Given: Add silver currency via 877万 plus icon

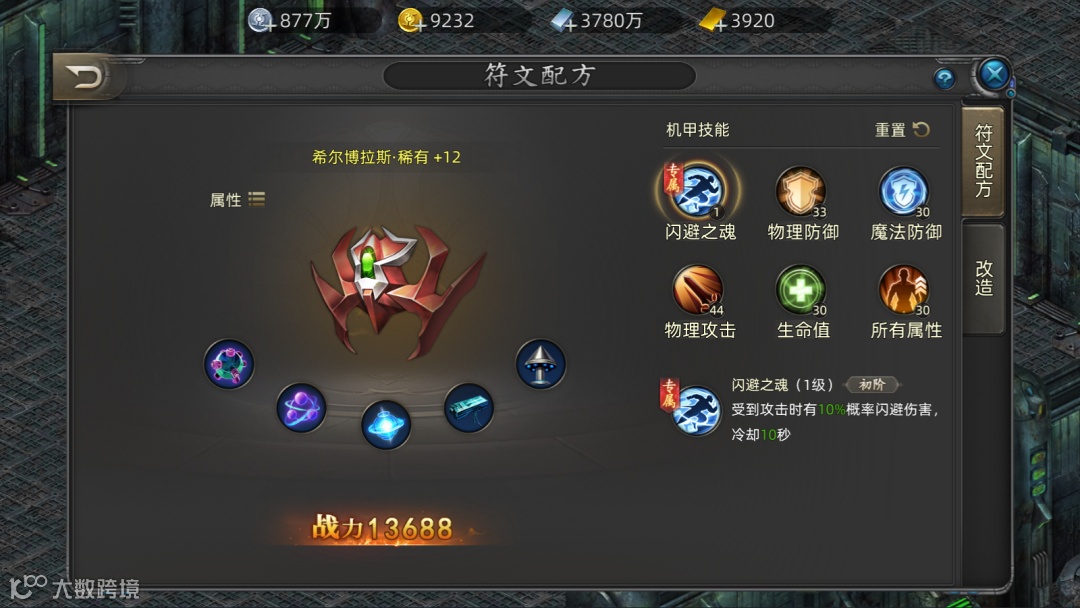Looking at the screenshot, I should coord(261,21).
